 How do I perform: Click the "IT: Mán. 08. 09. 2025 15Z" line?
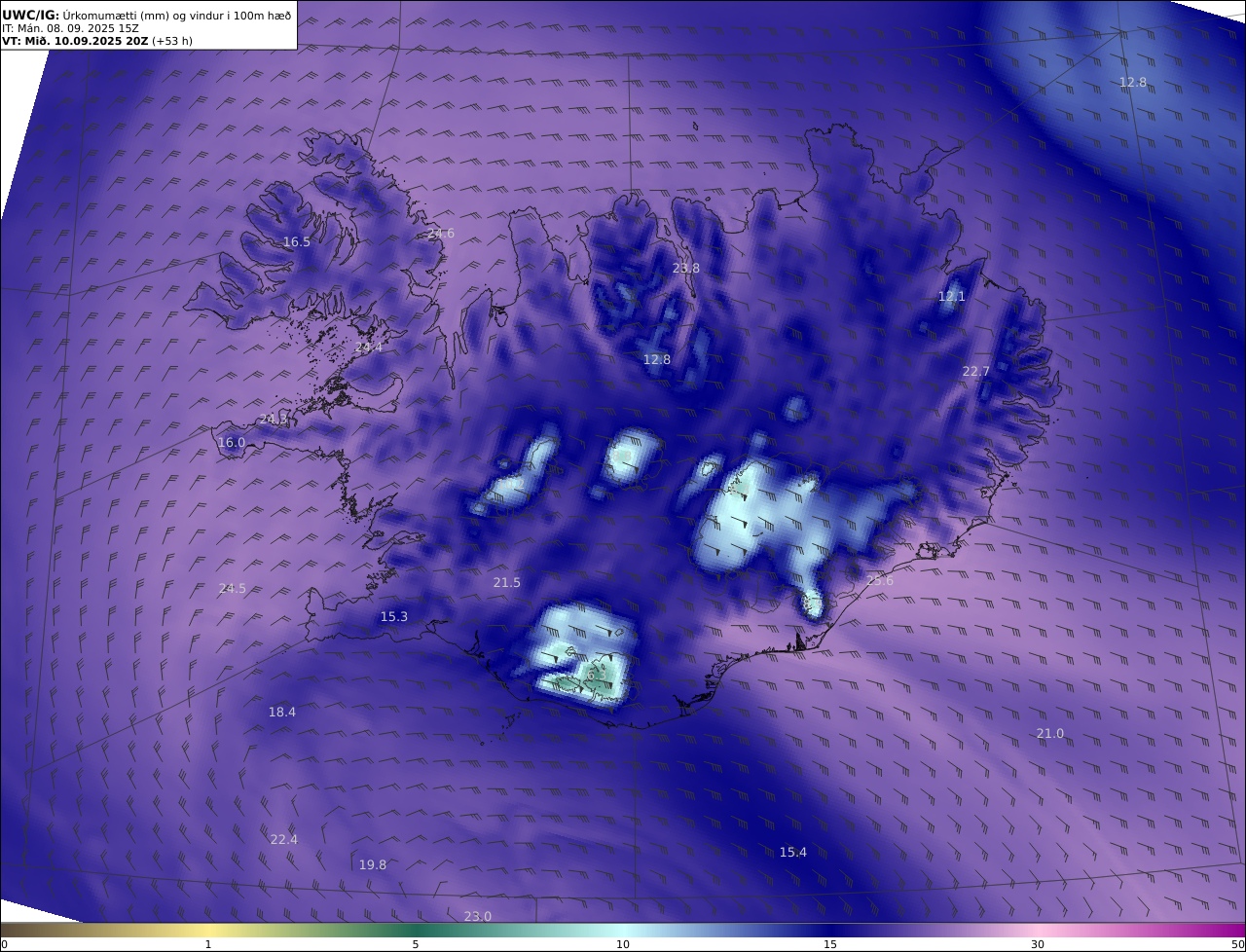70,28
